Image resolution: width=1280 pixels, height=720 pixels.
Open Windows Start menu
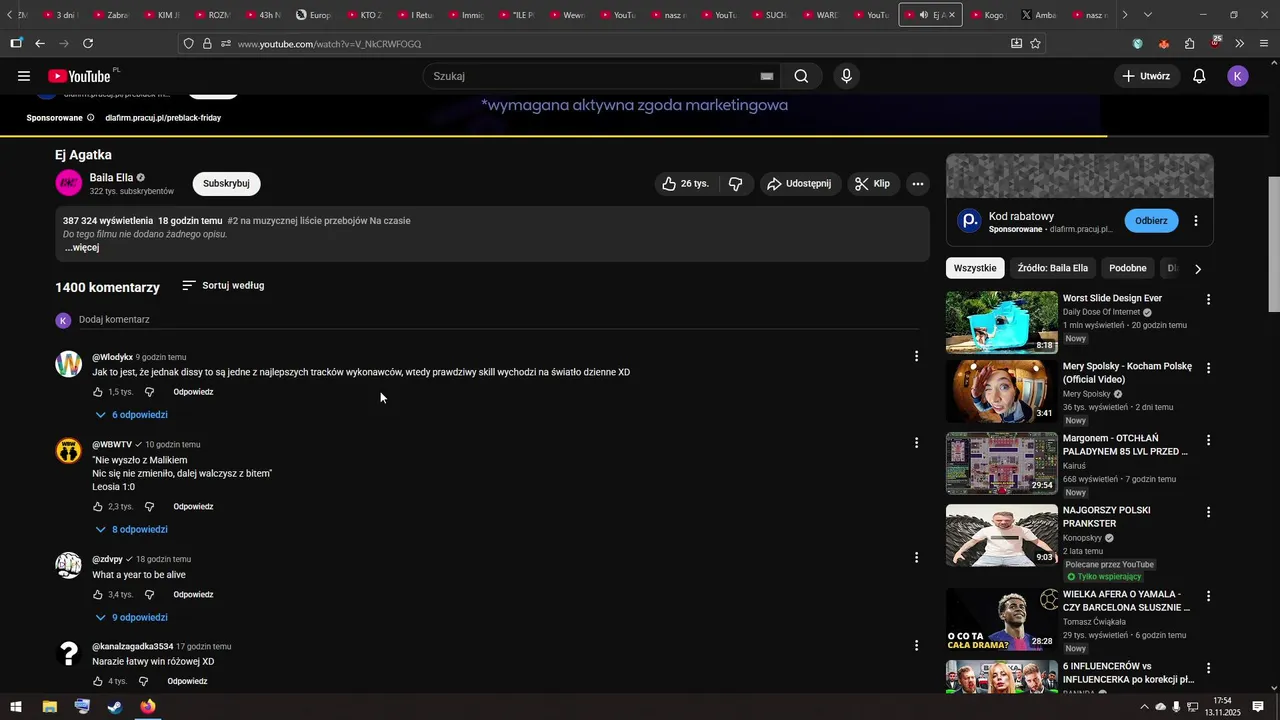[x=15, y=707]
